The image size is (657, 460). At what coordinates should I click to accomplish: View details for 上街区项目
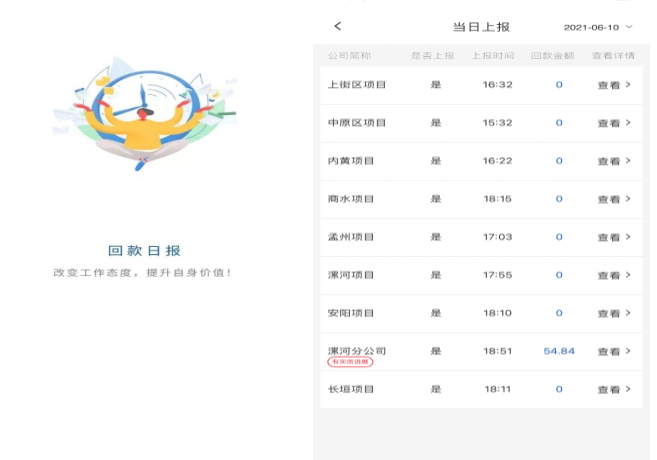pyautogui.click(x=613, y=85)
